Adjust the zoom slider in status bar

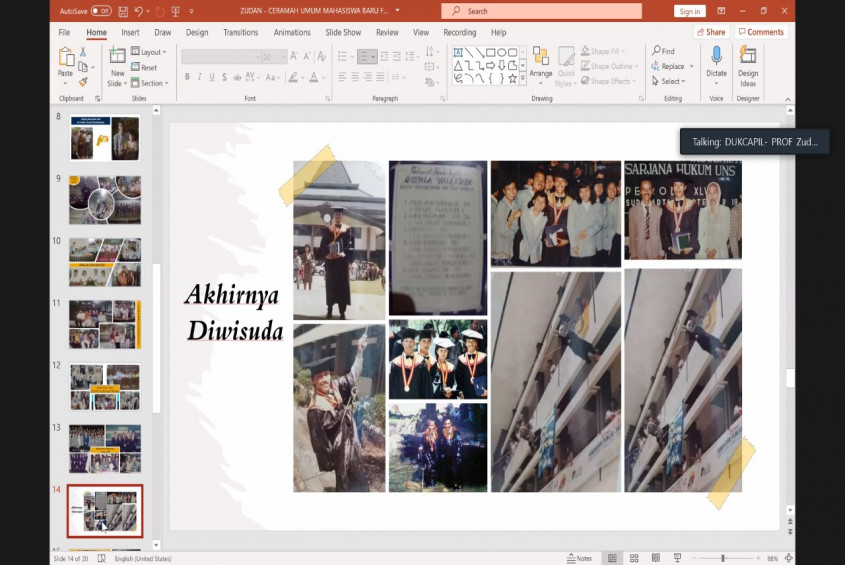[723, 558]
